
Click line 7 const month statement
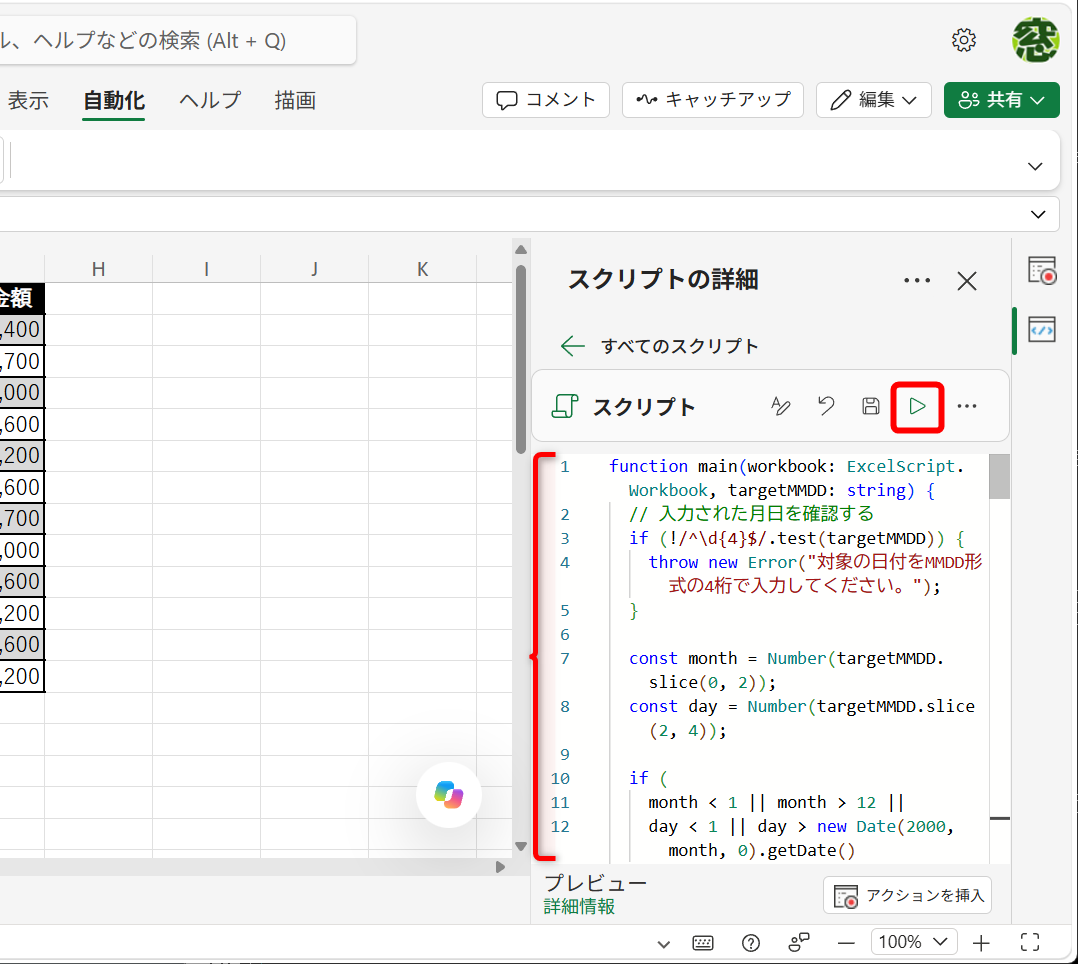[x=786, y=670]
